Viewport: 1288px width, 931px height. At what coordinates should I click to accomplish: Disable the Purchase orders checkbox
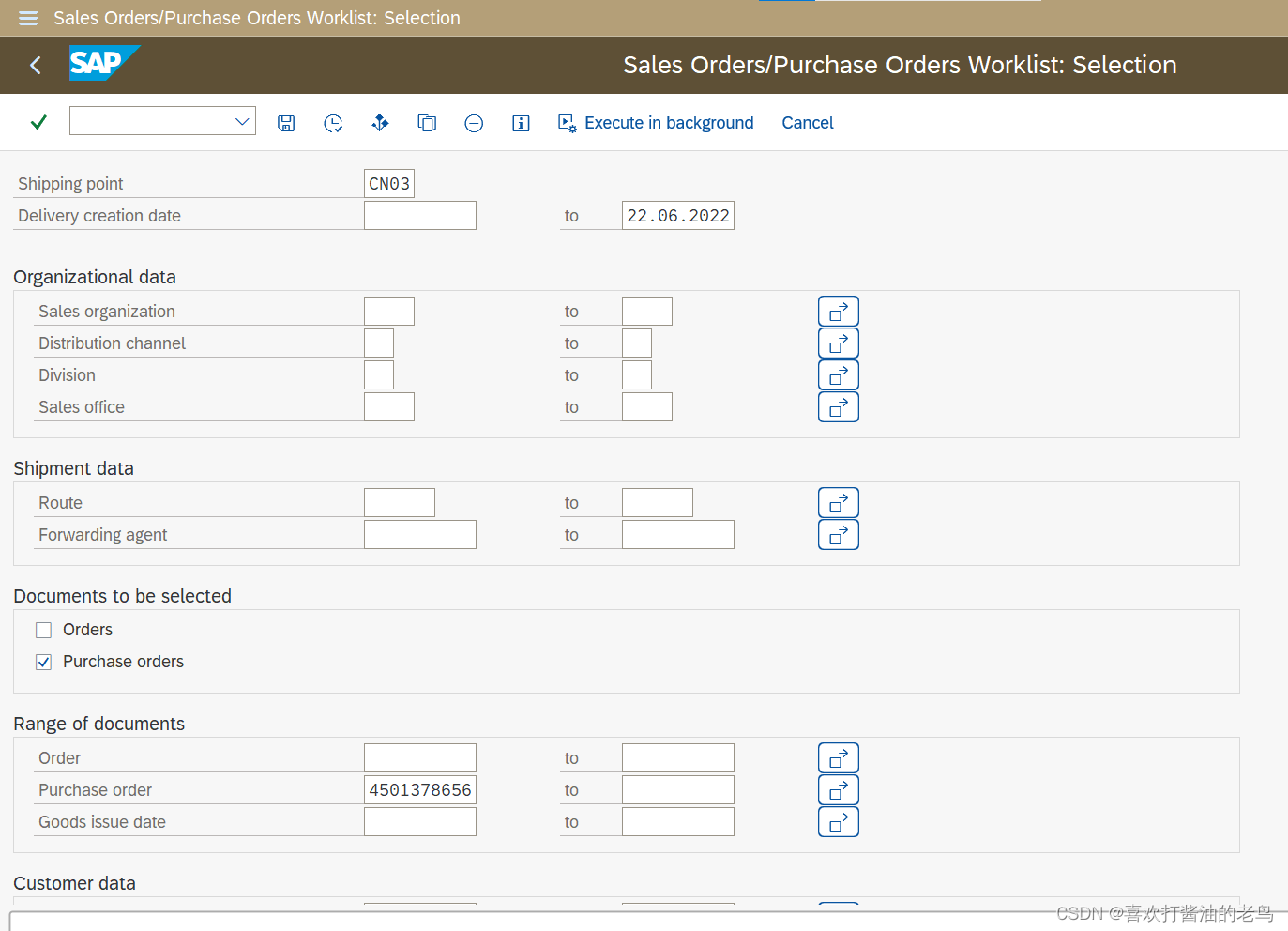pyautogui.click(x=43, y=662)
